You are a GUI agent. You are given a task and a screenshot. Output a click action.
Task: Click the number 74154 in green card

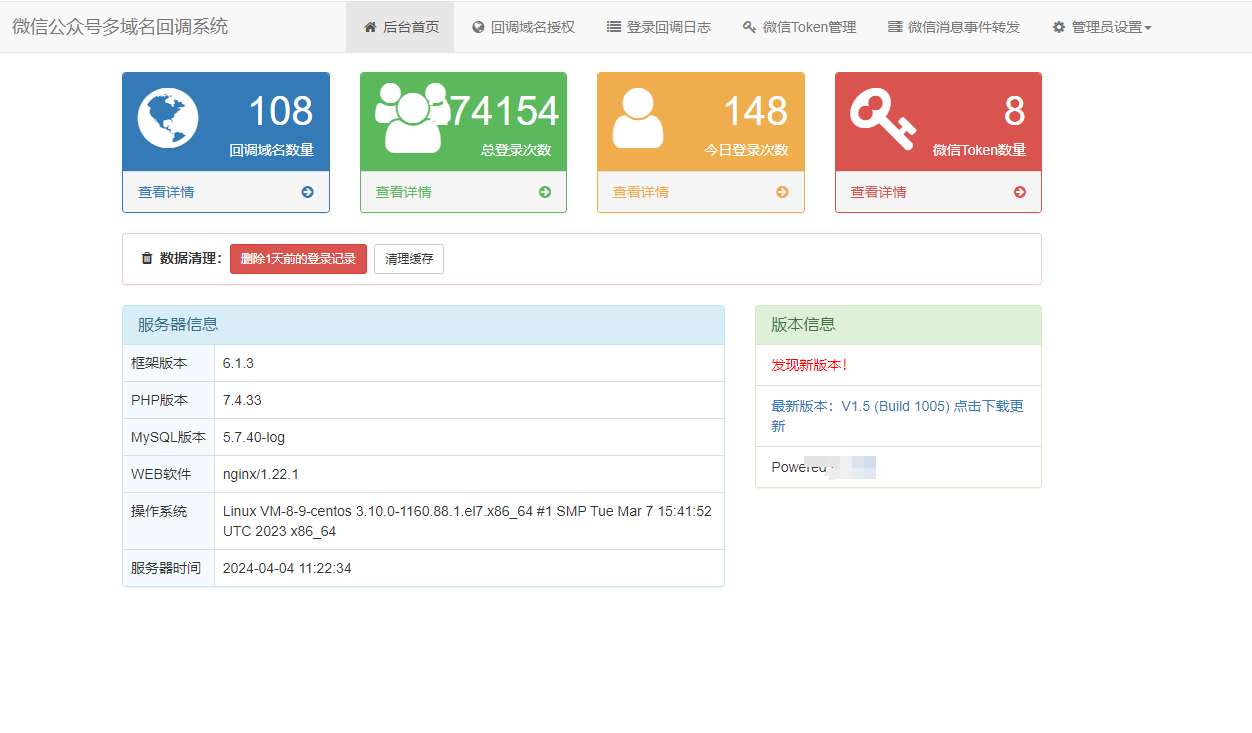coord(504,111)
